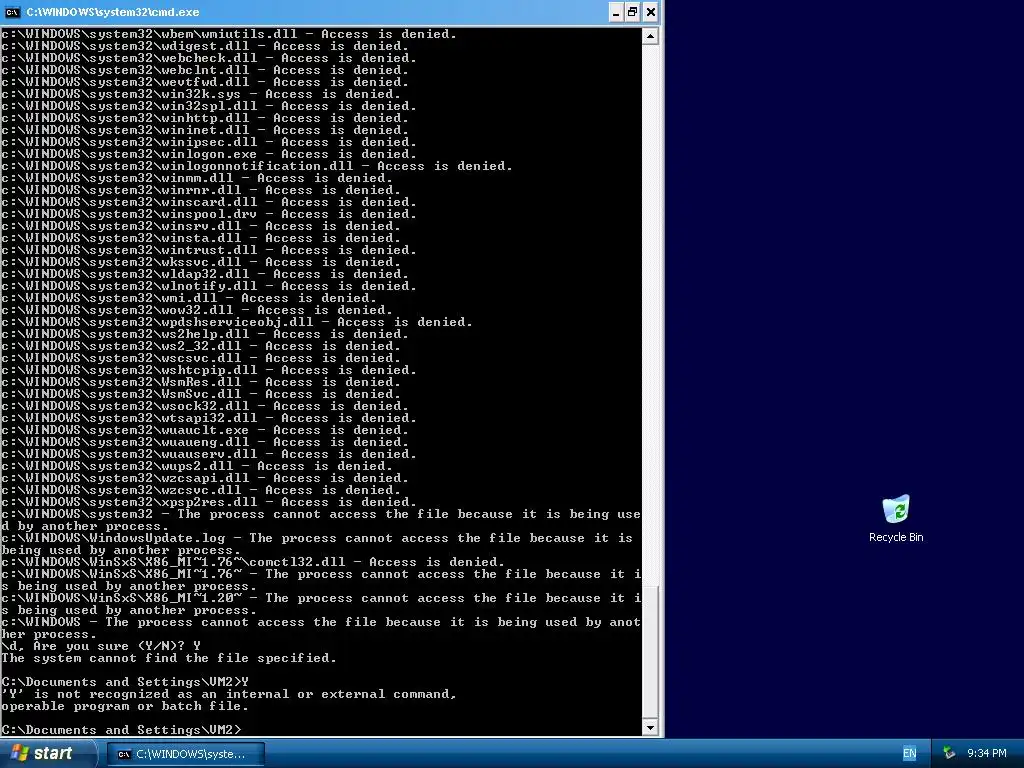Click the wsock32.dll access denied line

point(205,406)
